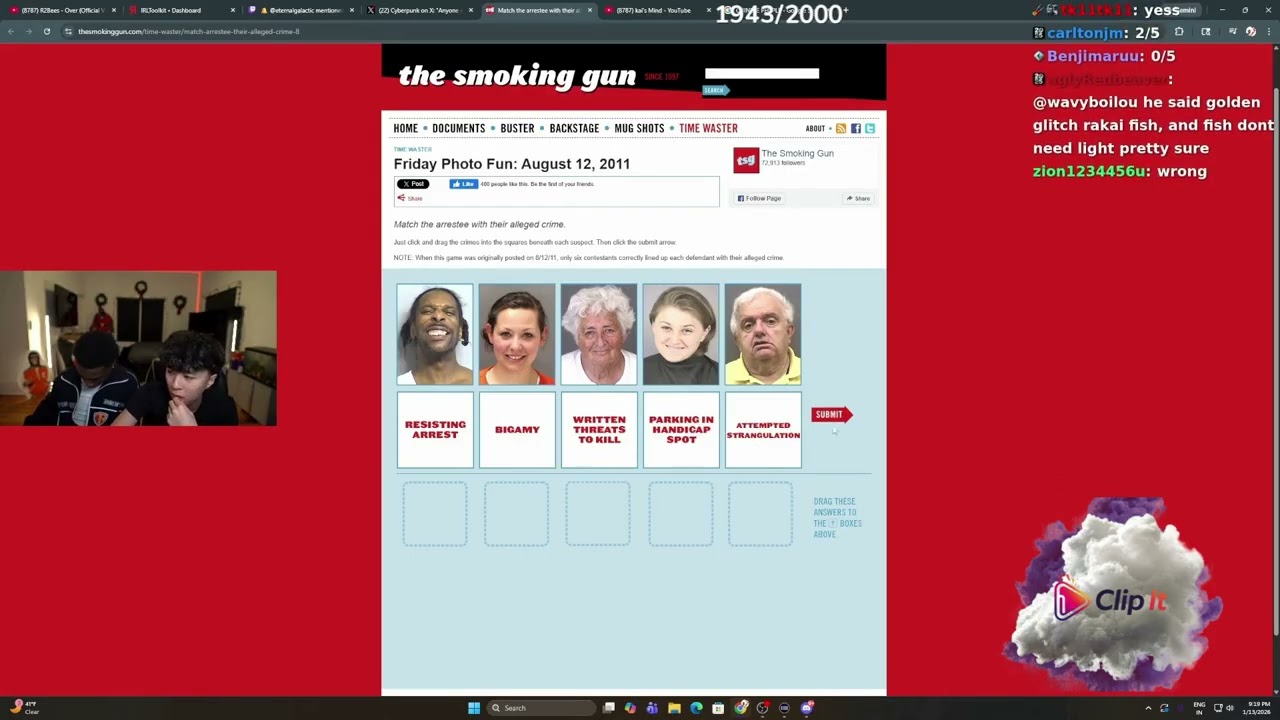Click the red Share link under X Post
1280x720 pixels.
(410, 198)
